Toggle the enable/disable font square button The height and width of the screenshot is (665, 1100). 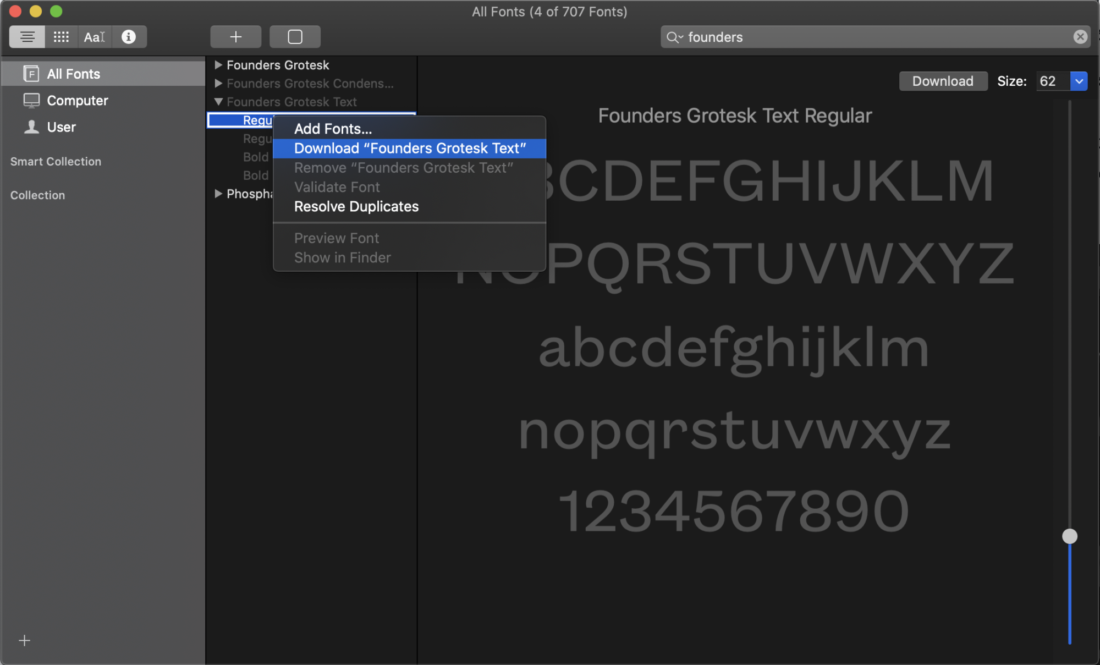(295, 36)
